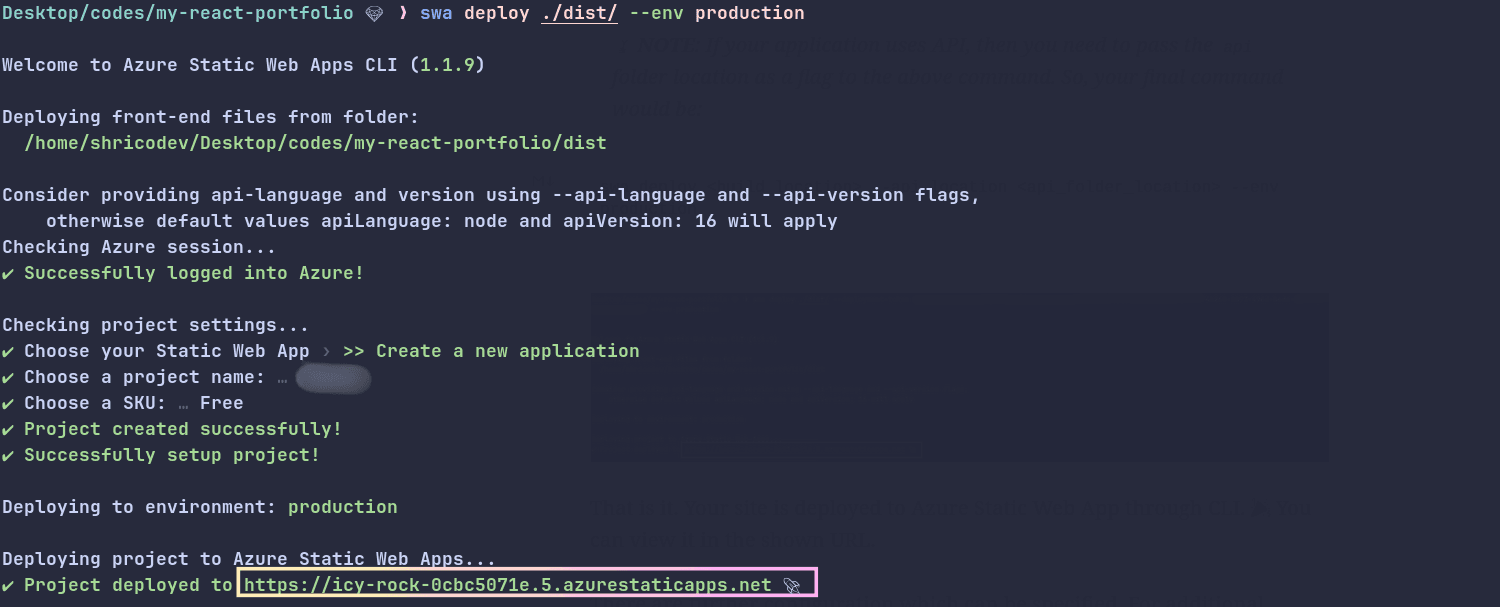Click the "Consider providing api-language and version" line
The width and height of the screenshot is (1500, 607).
pyautogui.click(x=491, y=195)
